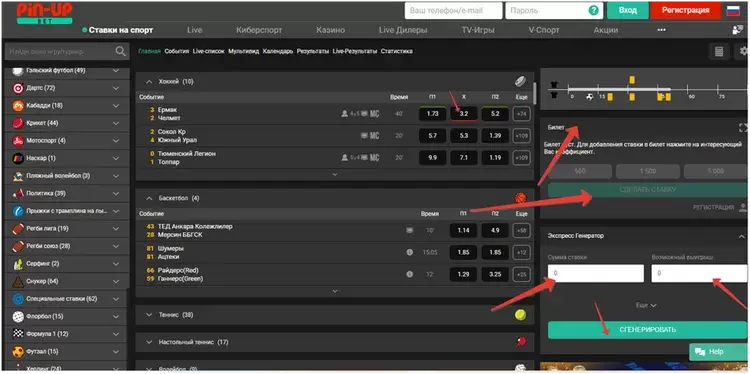
Task: Click the Kabaddi sport icon
Action: click(x=18, y=106)
